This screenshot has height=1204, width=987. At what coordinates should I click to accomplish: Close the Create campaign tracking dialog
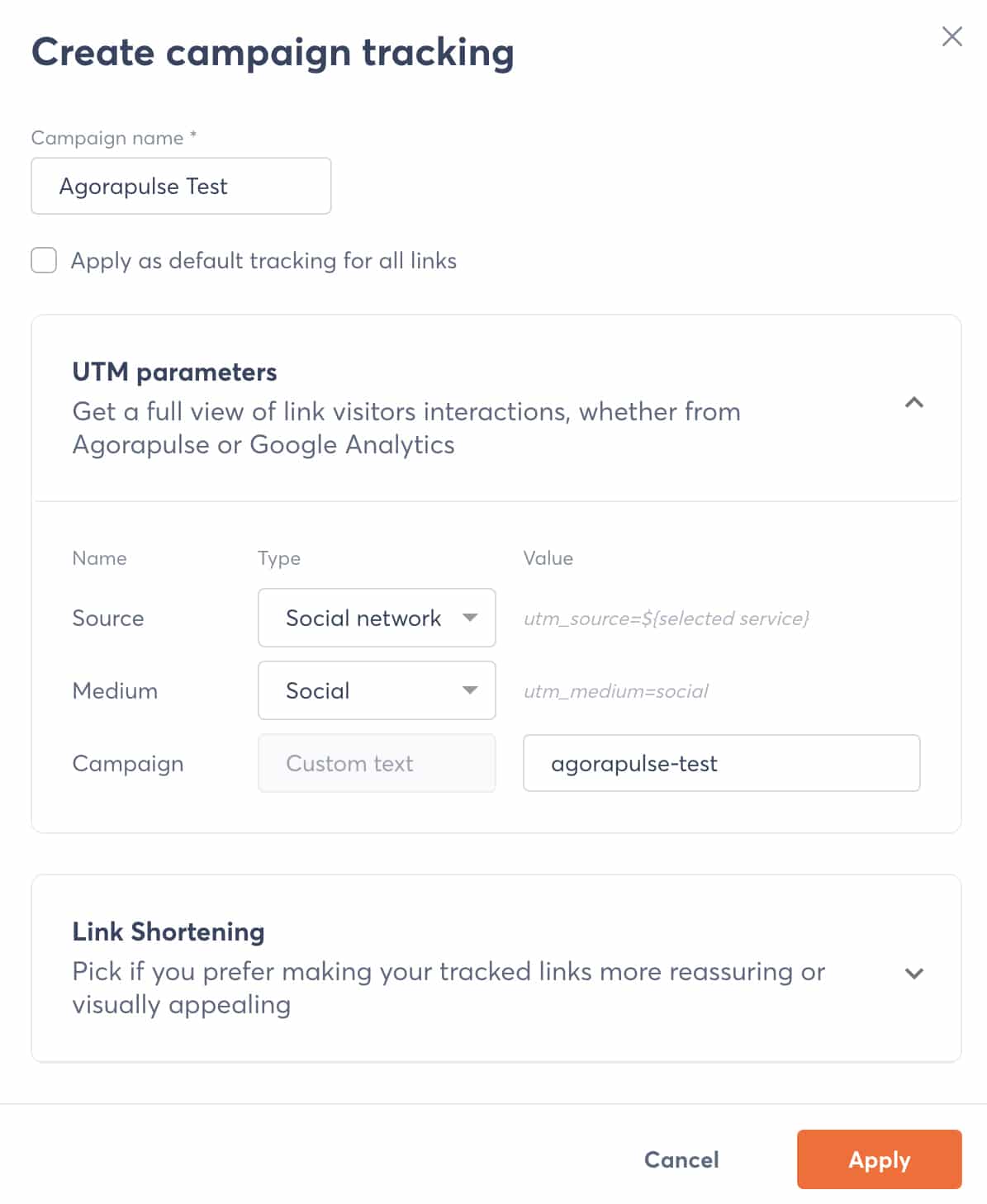[x=951, y=36]
